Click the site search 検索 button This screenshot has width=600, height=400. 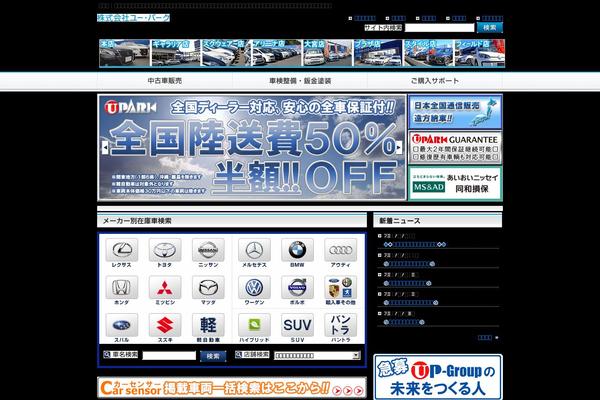pyautogui.click(x=489, y=28)
